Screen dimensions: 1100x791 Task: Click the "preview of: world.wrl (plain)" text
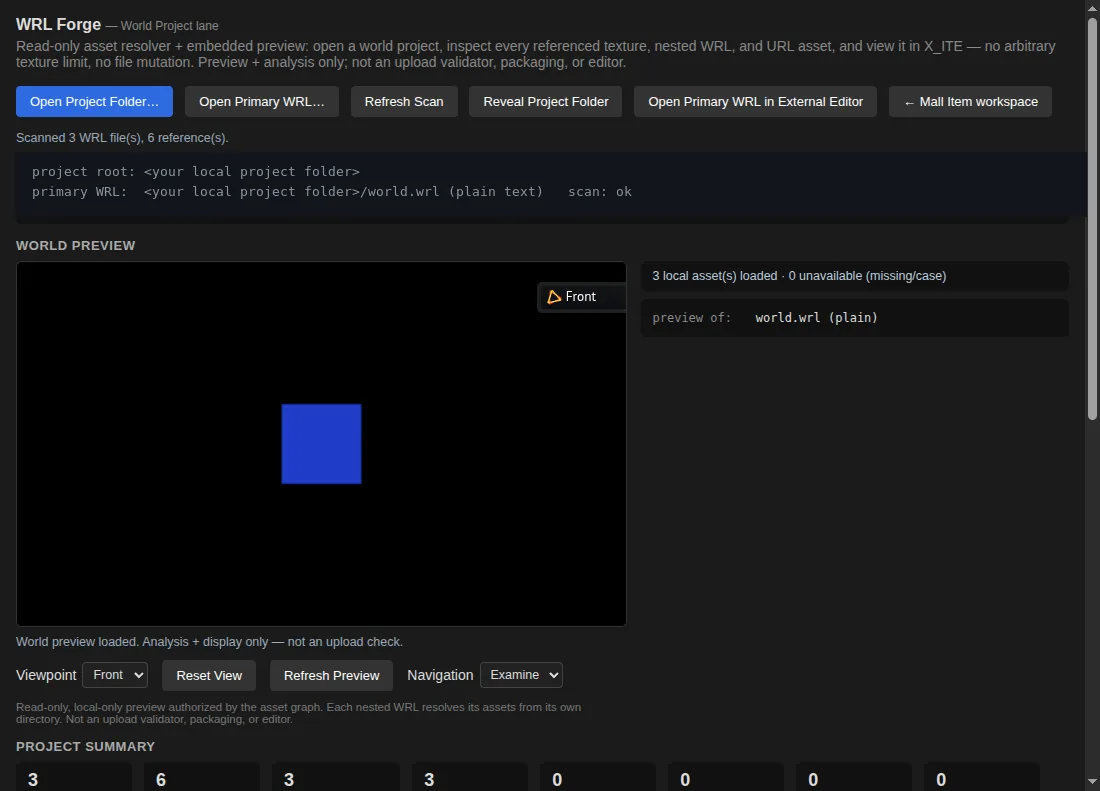click(x=765, y=318)
